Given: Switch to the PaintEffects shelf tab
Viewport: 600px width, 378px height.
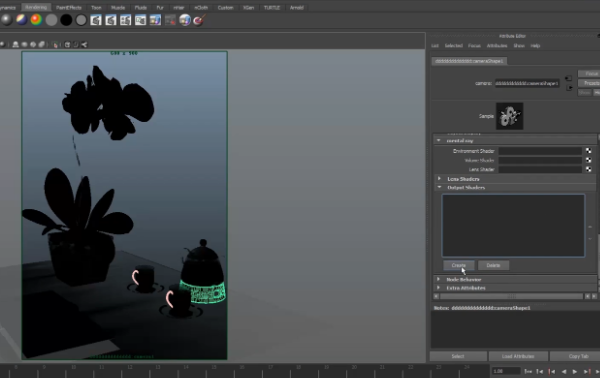Looking at the screenshot, I should click(69, 8).
